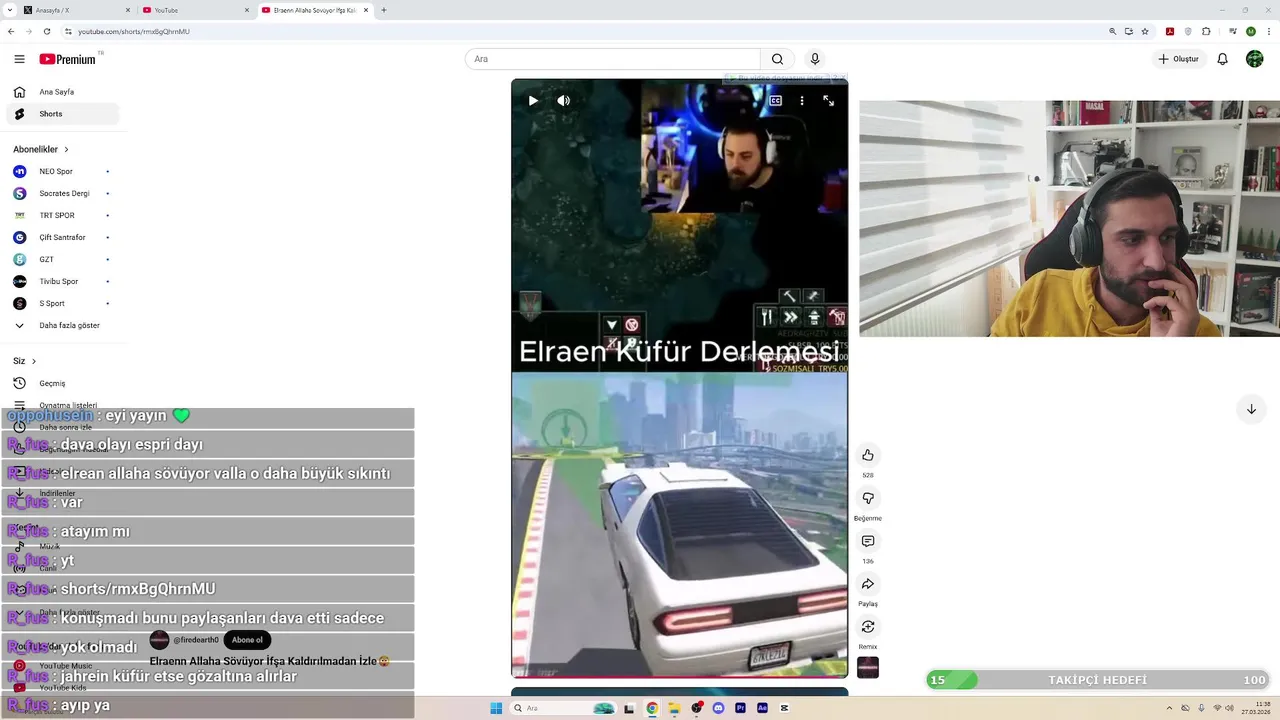
Task: Expand 'Daha fazla göster' subscriptions
Action: pos(62,325)
